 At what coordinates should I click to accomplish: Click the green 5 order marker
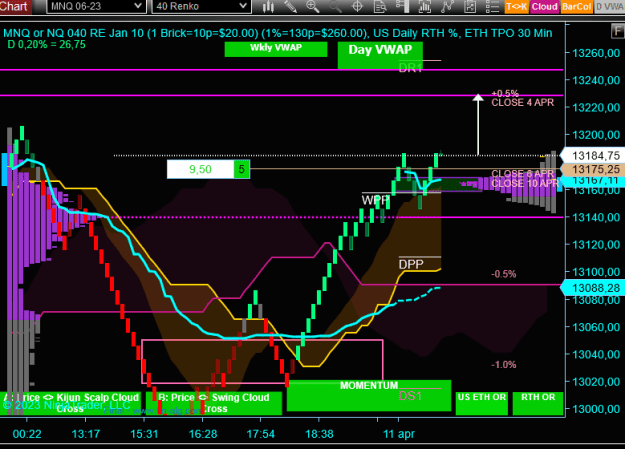[242, 169]
